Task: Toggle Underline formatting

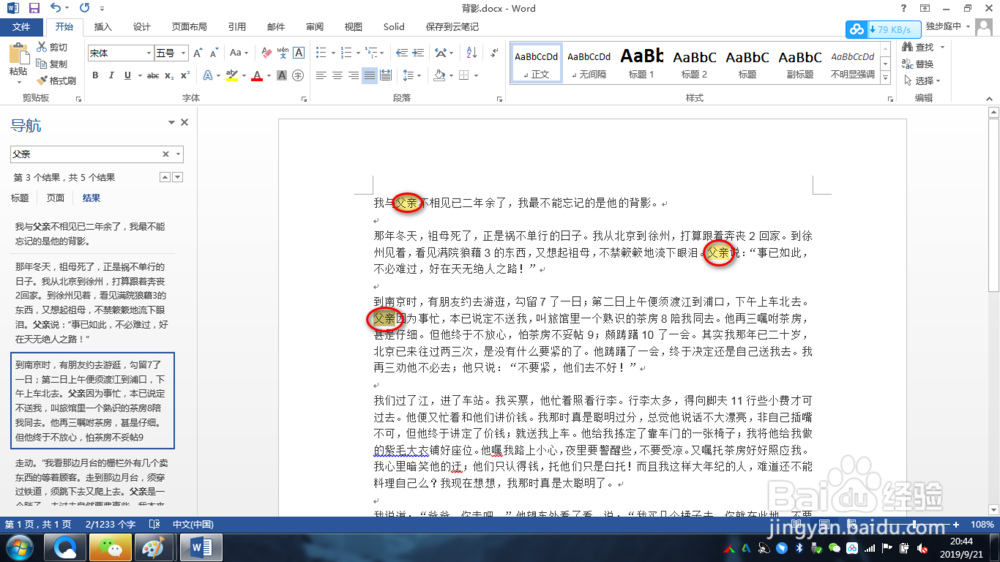Action: coord(127,75)
